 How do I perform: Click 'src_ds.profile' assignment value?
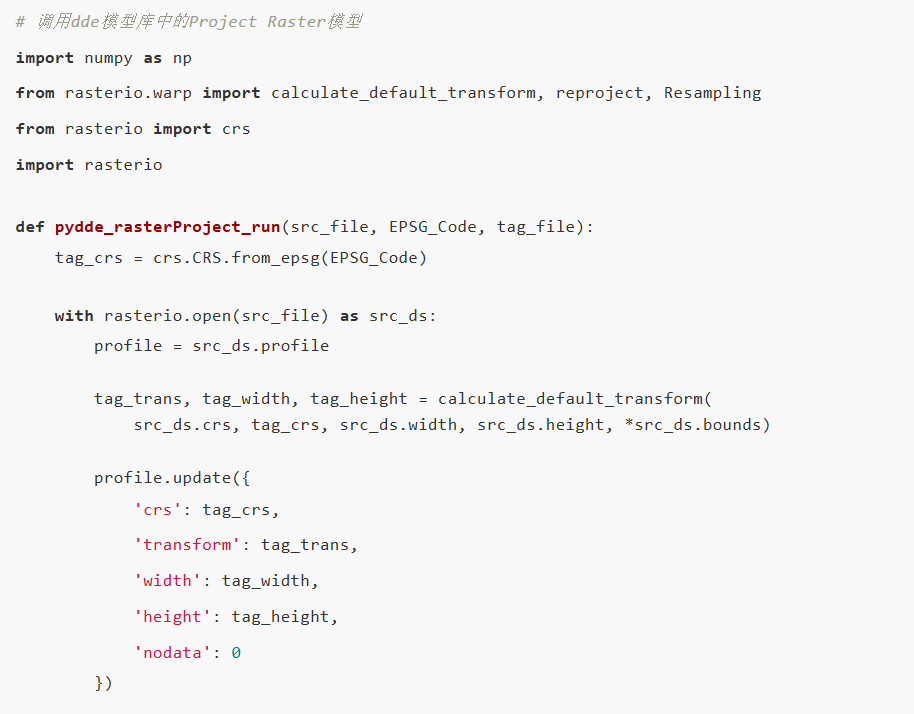(x=261, y=346)
